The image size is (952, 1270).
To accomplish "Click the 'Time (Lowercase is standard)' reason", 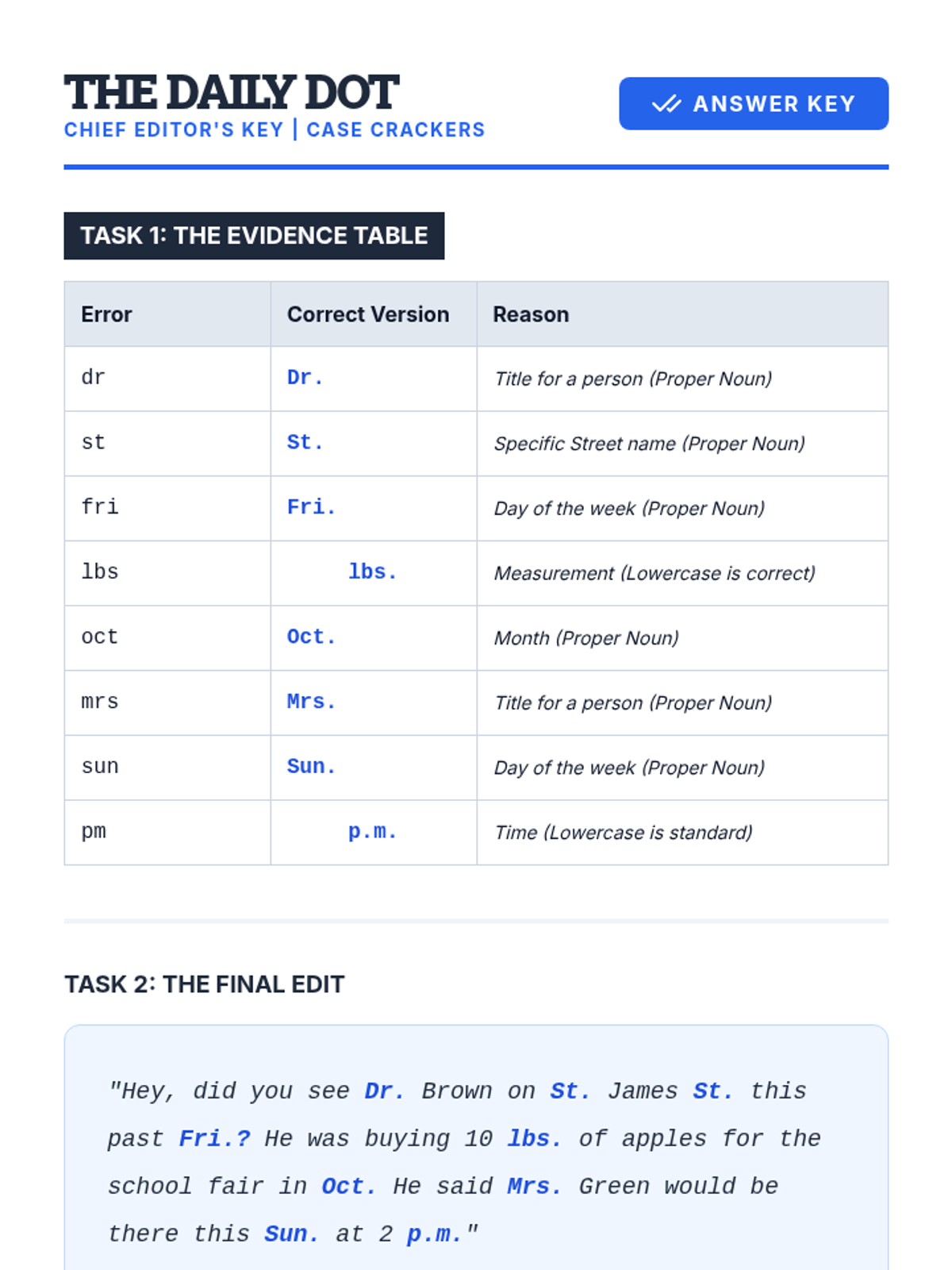I will pos(624,833).
